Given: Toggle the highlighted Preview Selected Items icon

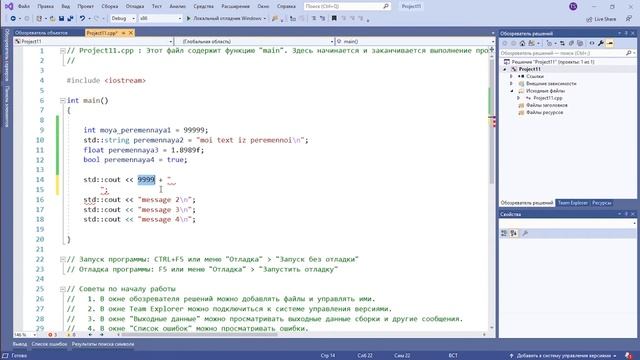Looking at the screenshot, I should pos(610,43).
